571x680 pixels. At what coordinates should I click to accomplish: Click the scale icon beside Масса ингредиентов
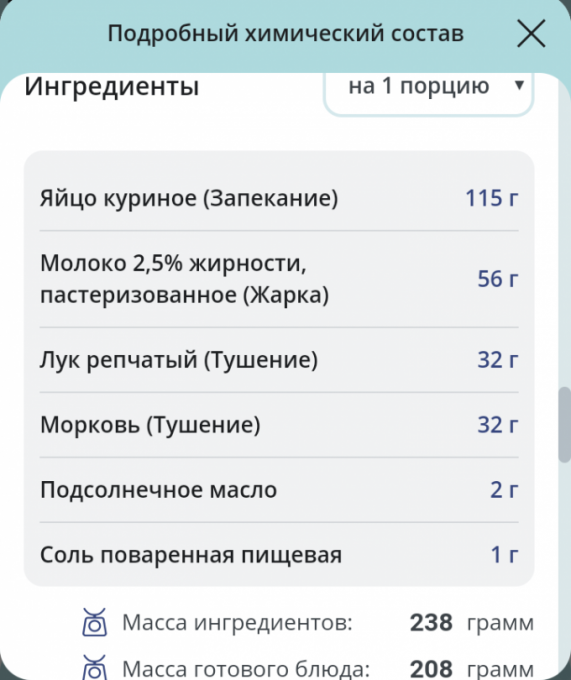click(95, 622)
